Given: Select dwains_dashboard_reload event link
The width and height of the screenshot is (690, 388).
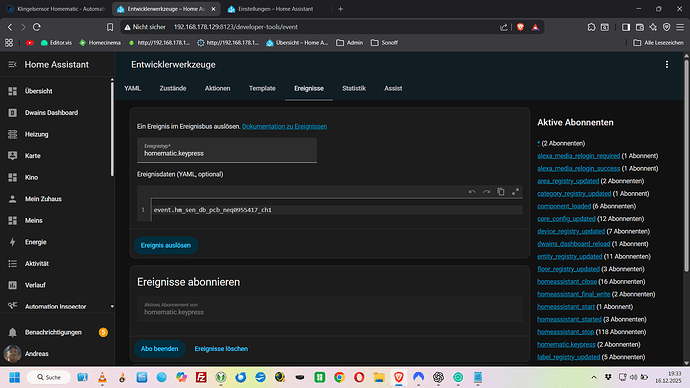Looking at the screenshot, I should (x=574, y=244).
